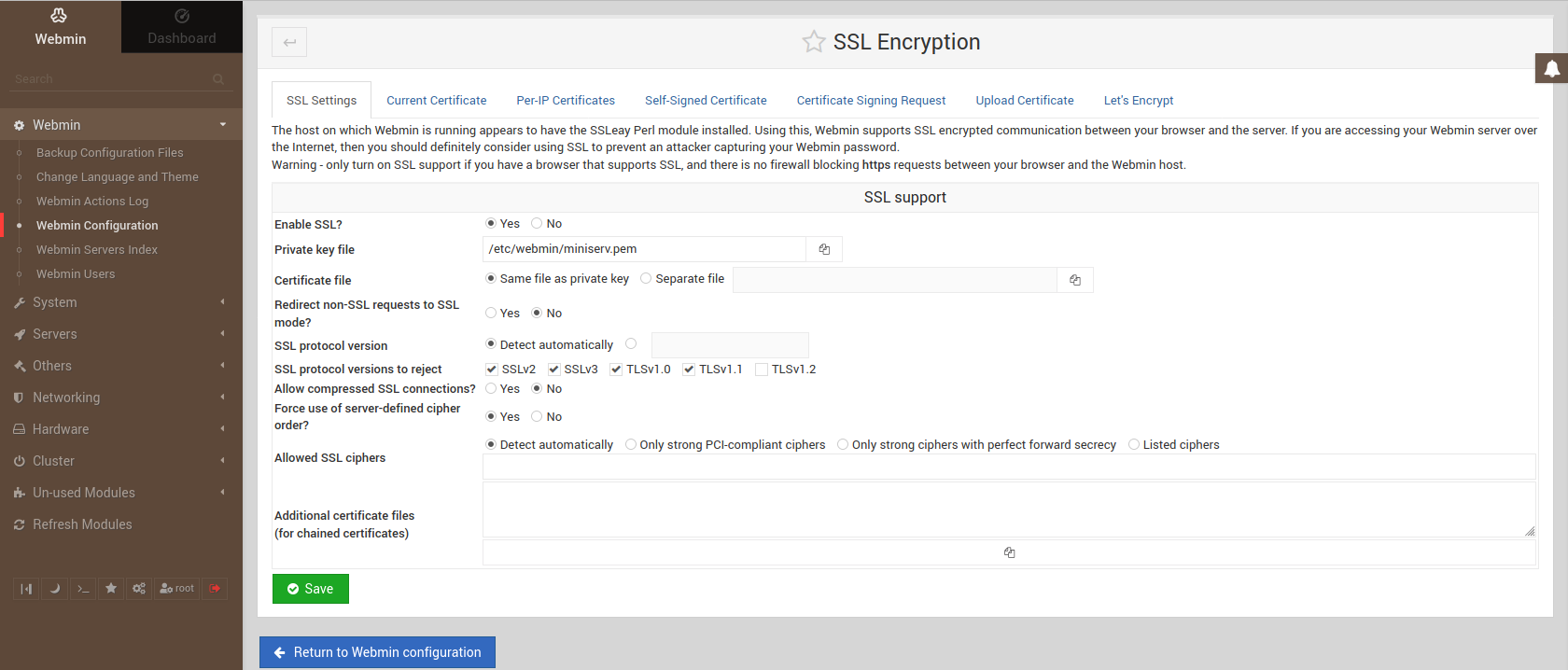Click the green Save button
The image size is (1568, 670).
tap(311, 589)
